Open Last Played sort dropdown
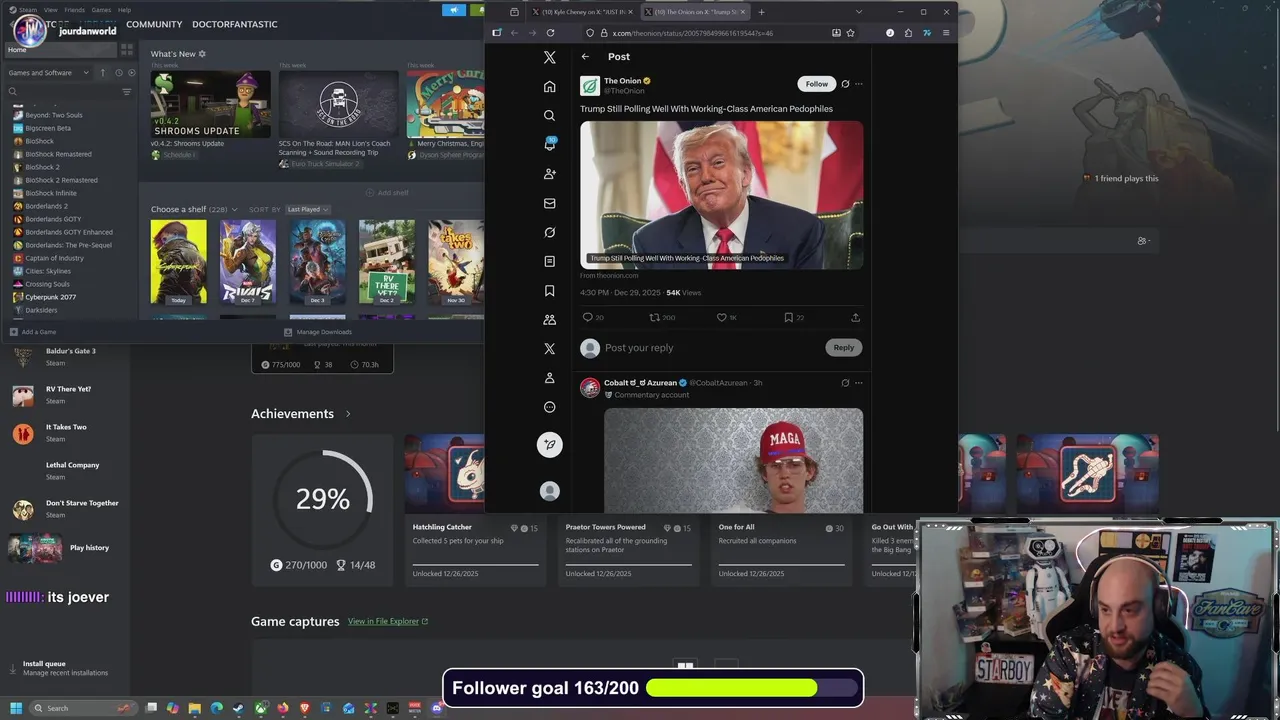The width and height of the screenshot is (1280, 720). pyautogui.click(x=307, y=210)
